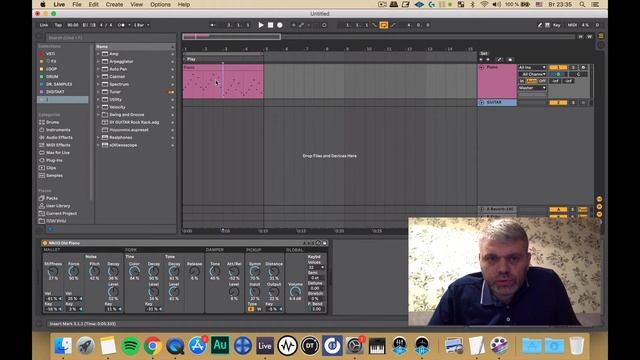
Task: Open Google Chrome from the Dock
Action: click(x=153, y=346)
